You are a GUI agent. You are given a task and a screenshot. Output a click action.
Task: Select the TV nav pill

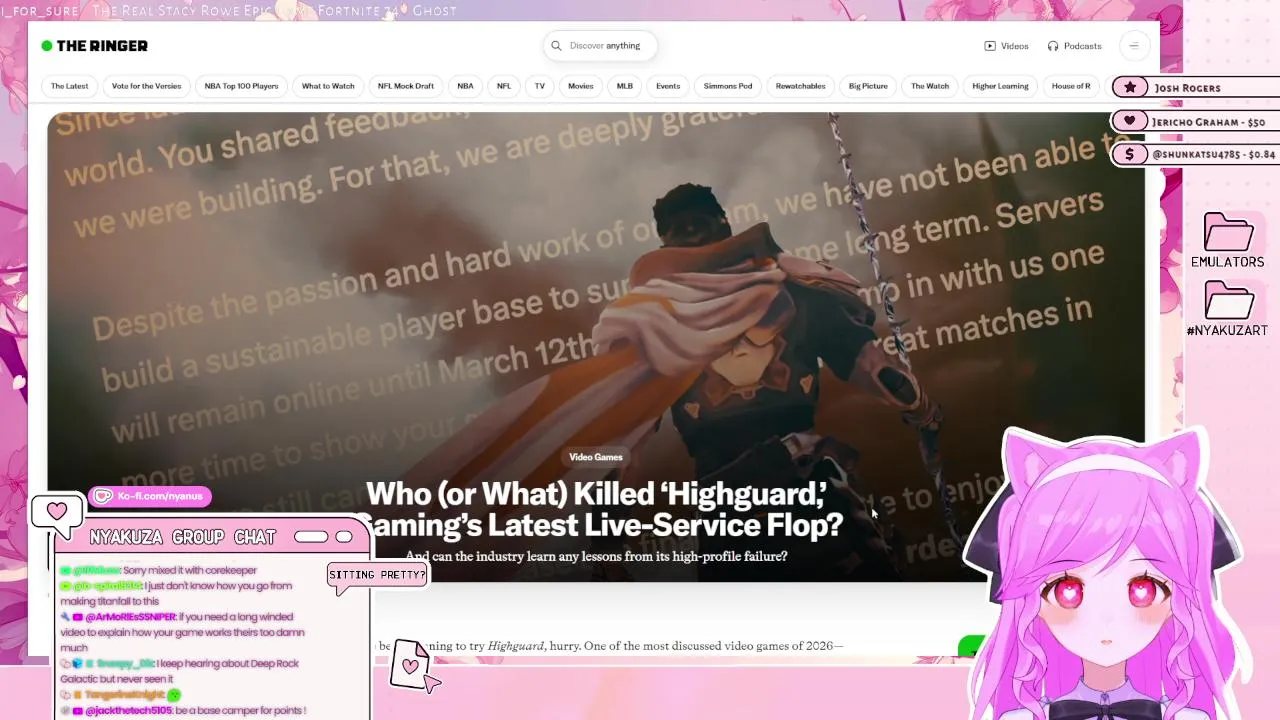click(x=539, y=86)
